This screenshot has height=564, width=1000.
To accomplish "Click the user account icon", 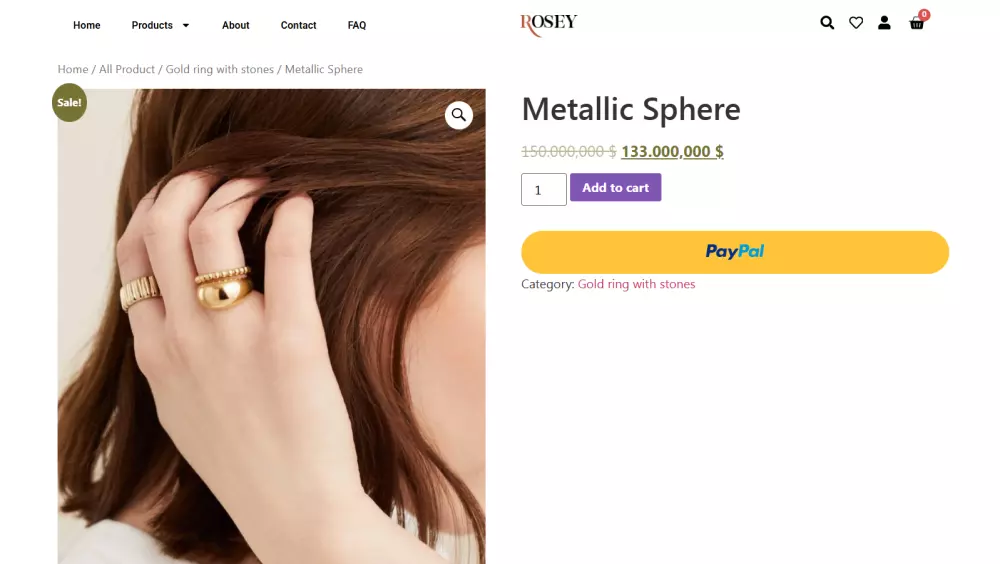I will pos(884,23).
